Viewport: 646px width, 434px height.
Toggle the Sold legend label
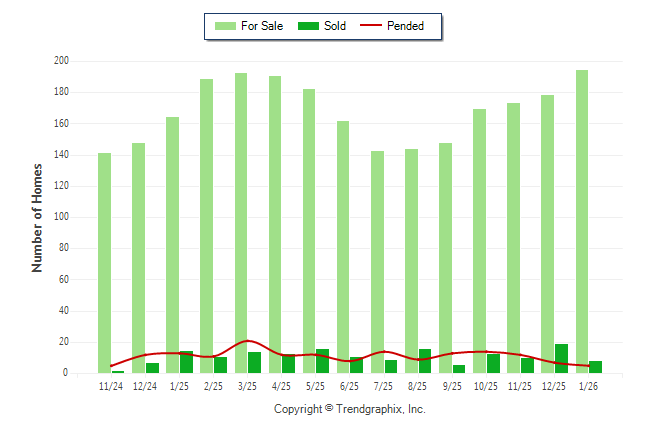coord(335,26)
